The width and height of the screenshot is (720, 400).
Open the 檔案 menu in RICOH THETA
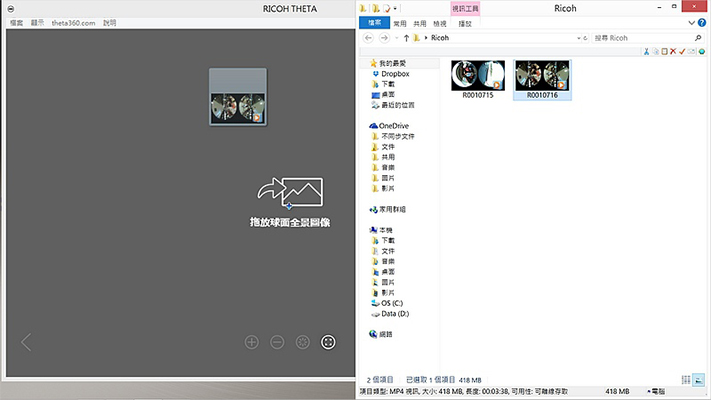(17, 23)
